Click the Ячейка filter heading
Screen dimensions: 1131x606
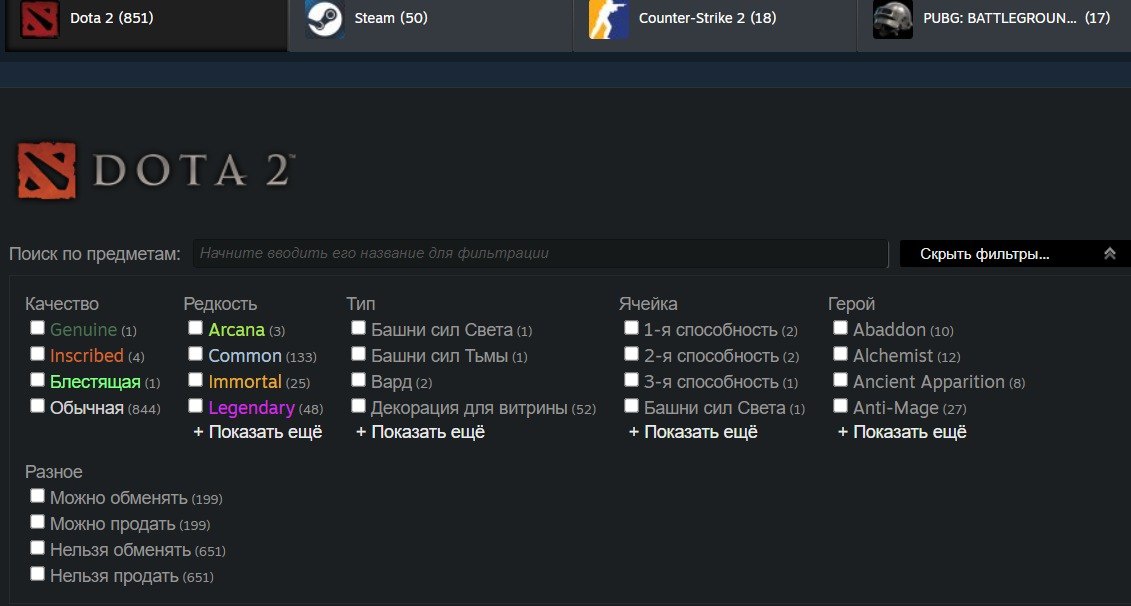point(648,304)
